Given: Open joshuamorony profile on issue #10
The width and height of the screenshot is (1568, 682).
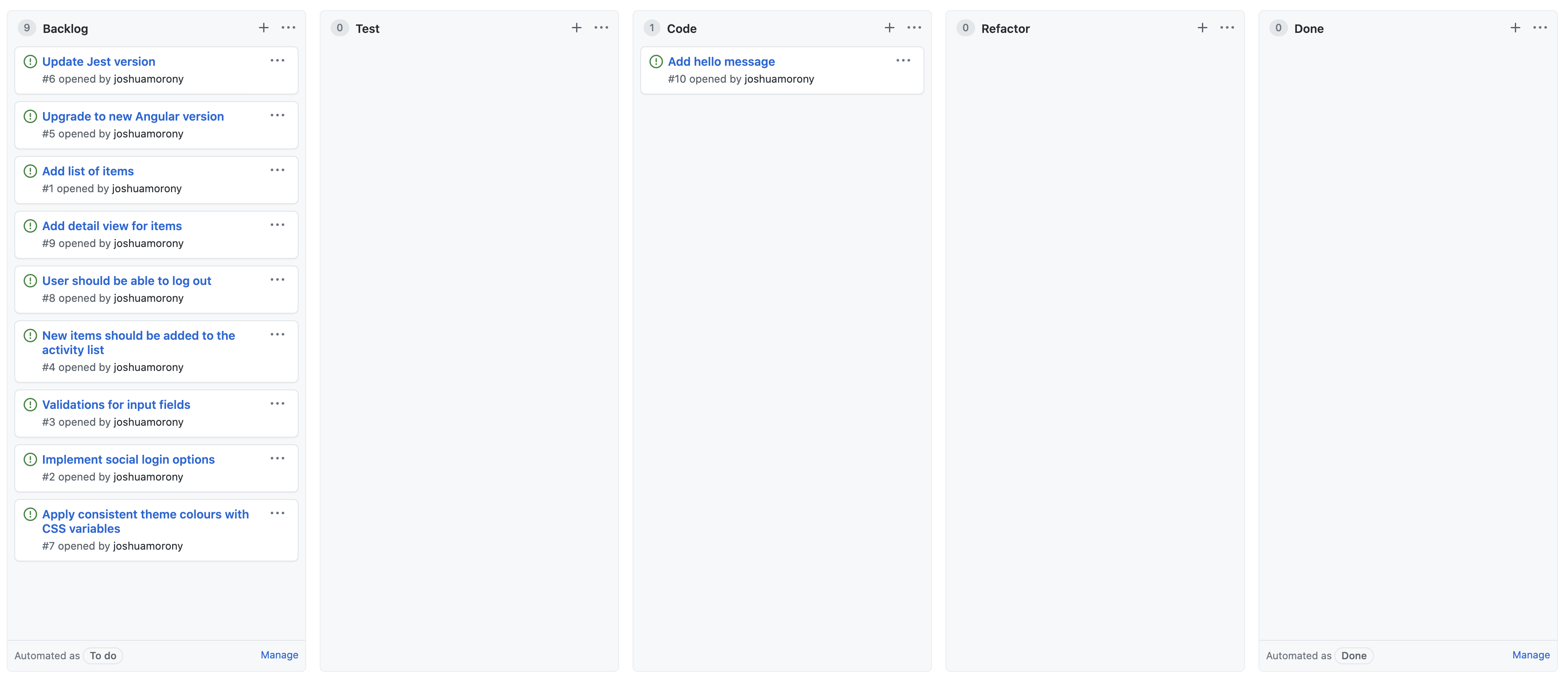Looking at the screenshot, I should pos(779,79).
